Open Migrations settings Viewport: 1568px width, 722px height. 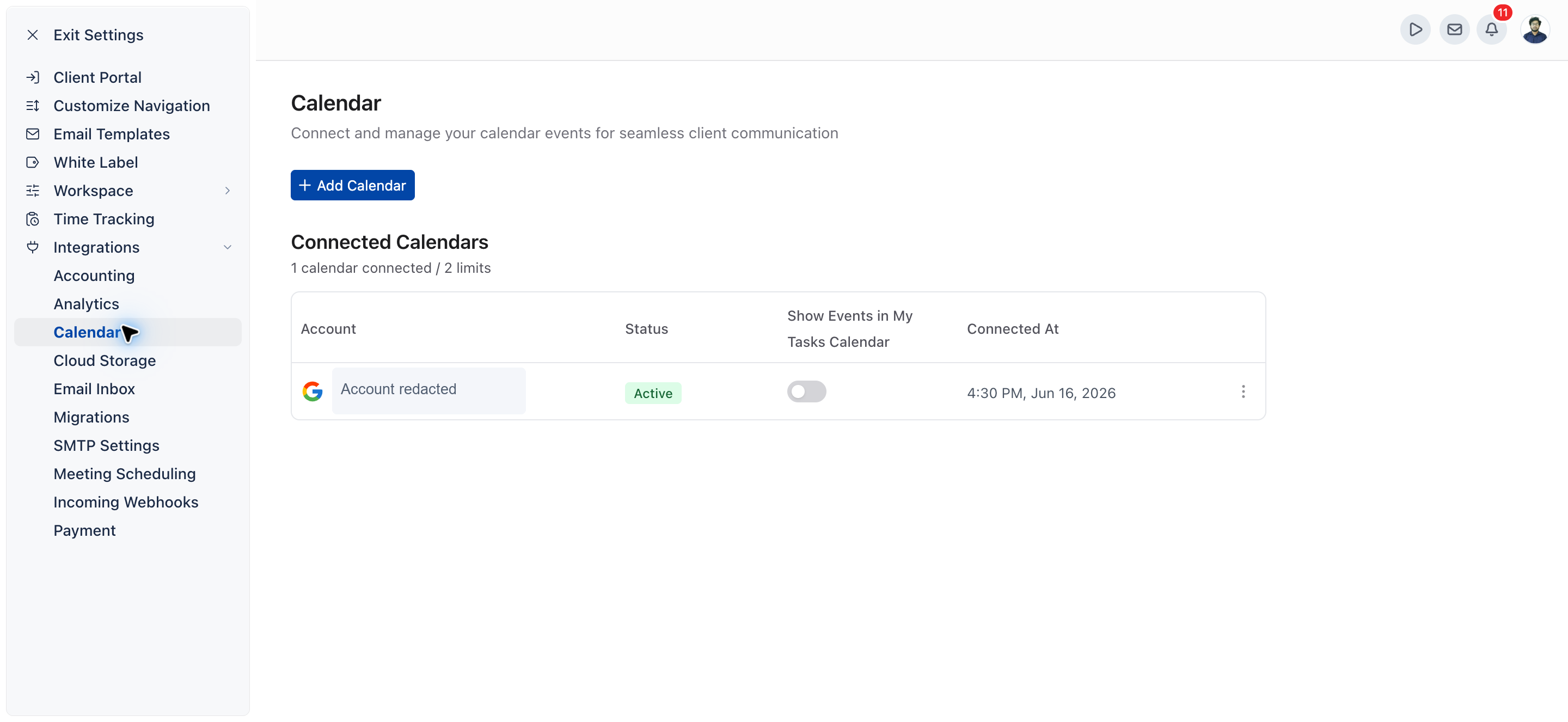click(x=91, y=417)
